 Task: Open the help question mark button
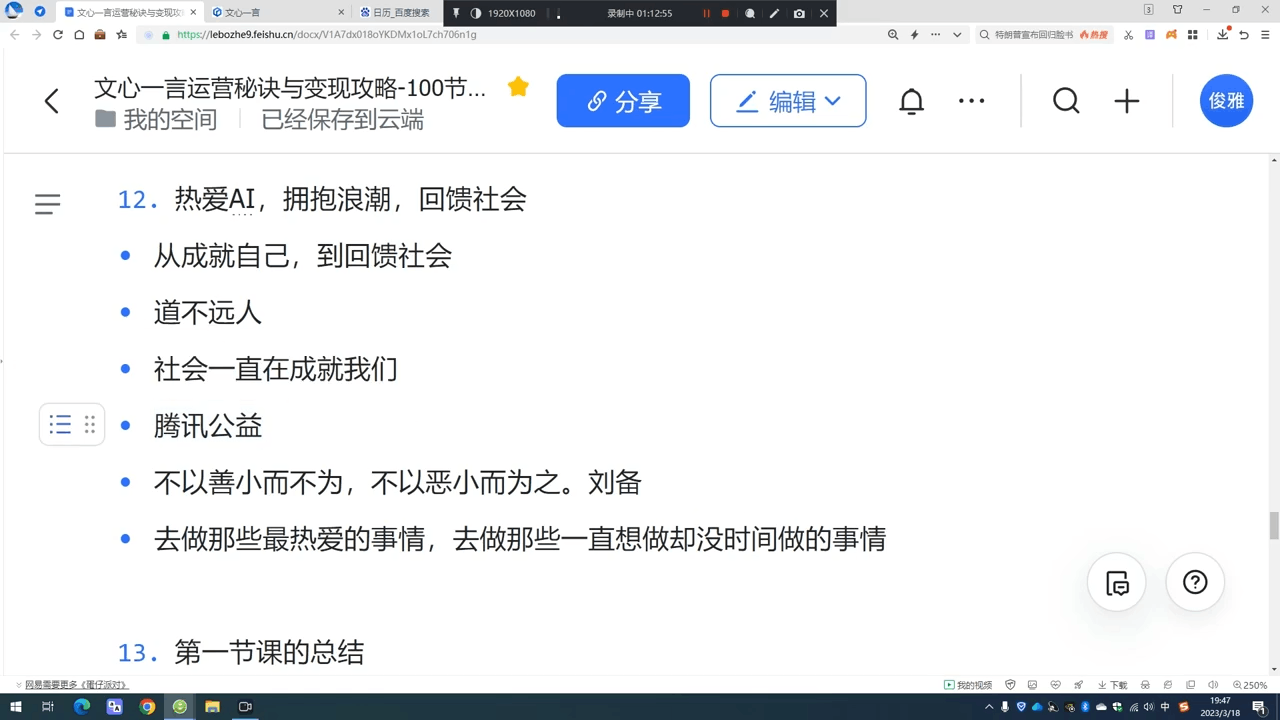click(x=1195, y=583)
